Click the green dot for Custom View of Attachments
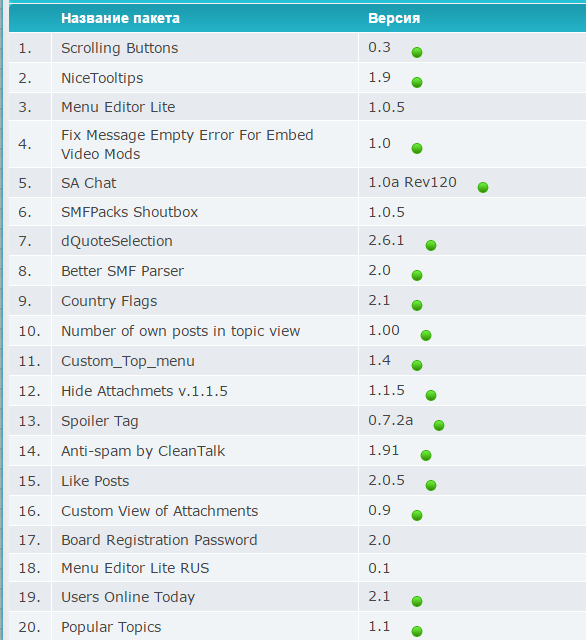This screenshot has width=586, height=640. point(417,516)
